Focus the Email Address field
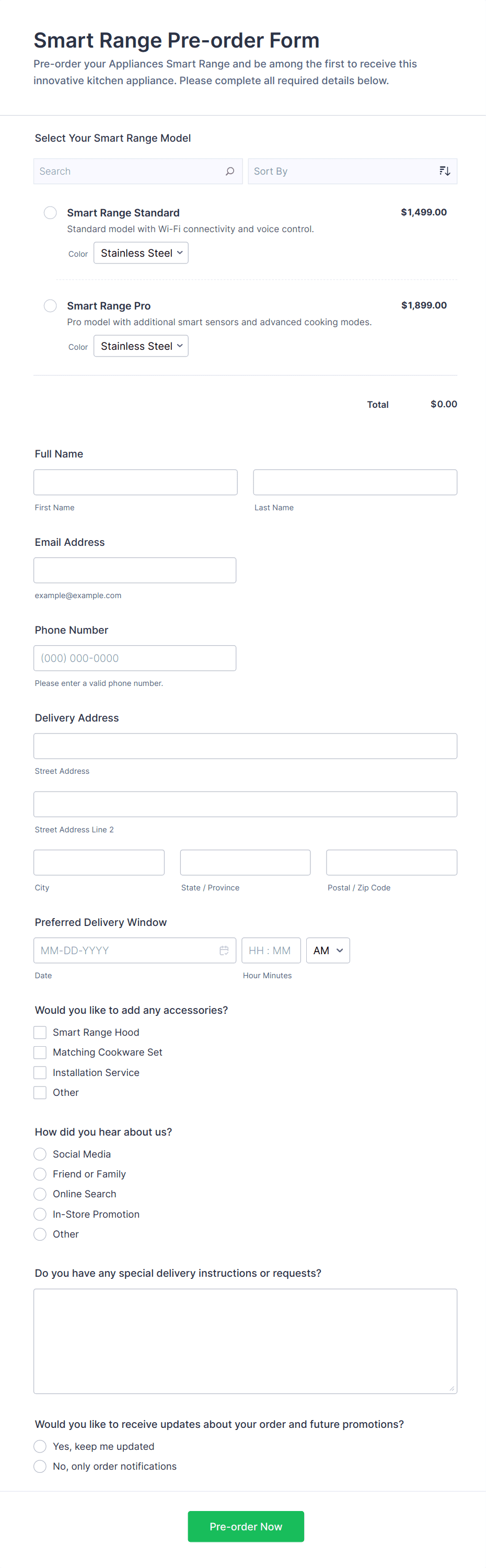 (x=135, y=570)
